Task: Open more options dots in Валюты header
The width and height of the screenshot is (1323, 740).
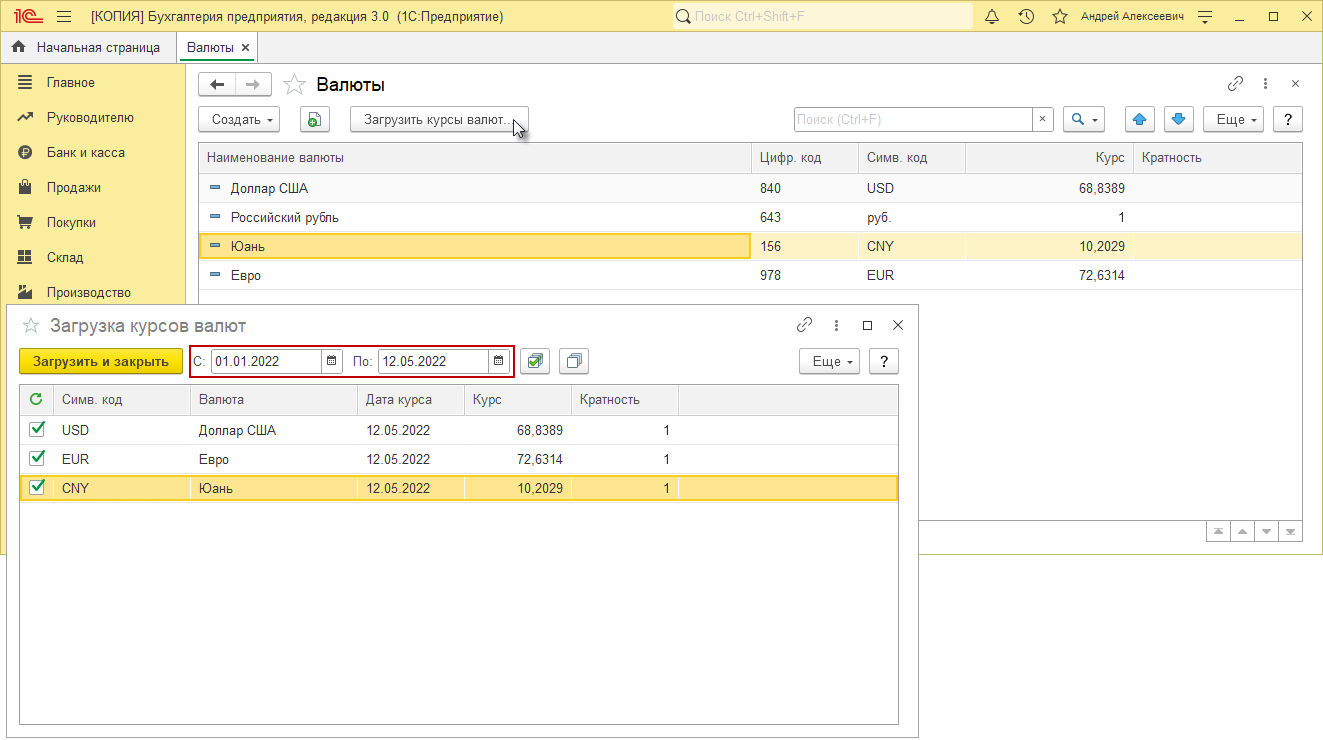Action: tap(1265, 84)
